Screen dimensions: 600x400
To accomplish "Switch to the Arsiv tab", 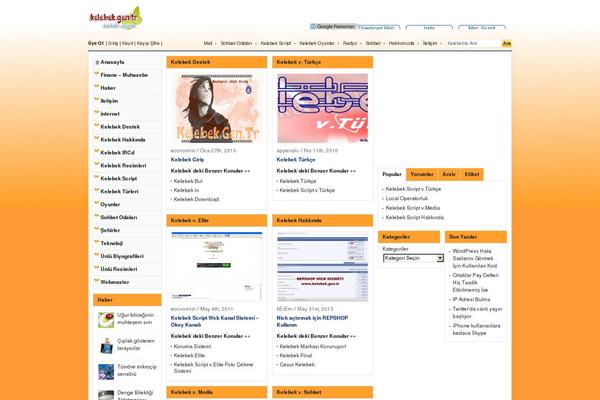I will tap(449, 174).
